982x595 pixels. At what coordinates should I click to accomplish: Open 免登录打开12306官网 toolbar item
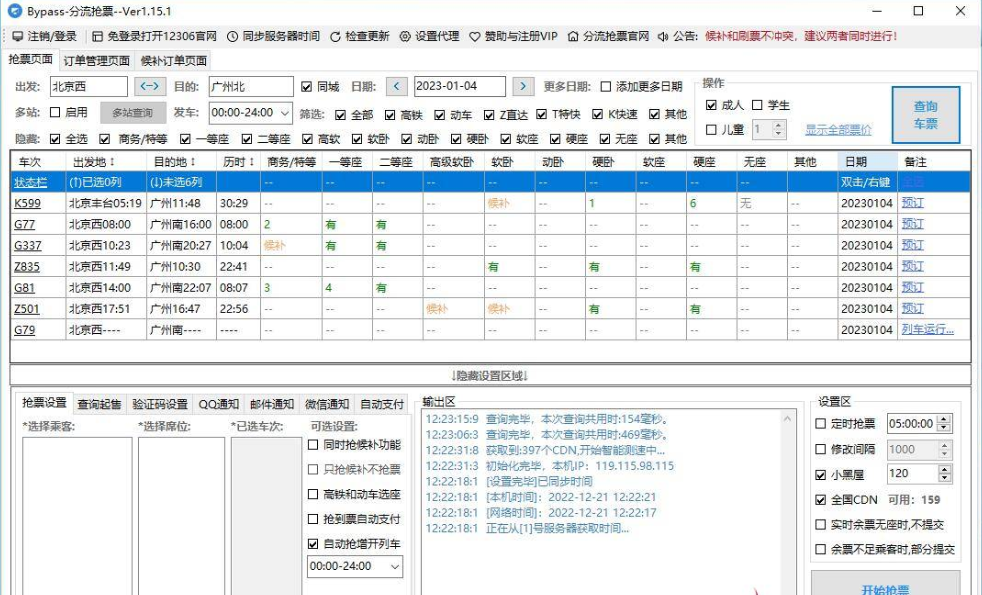pos(154,36)
